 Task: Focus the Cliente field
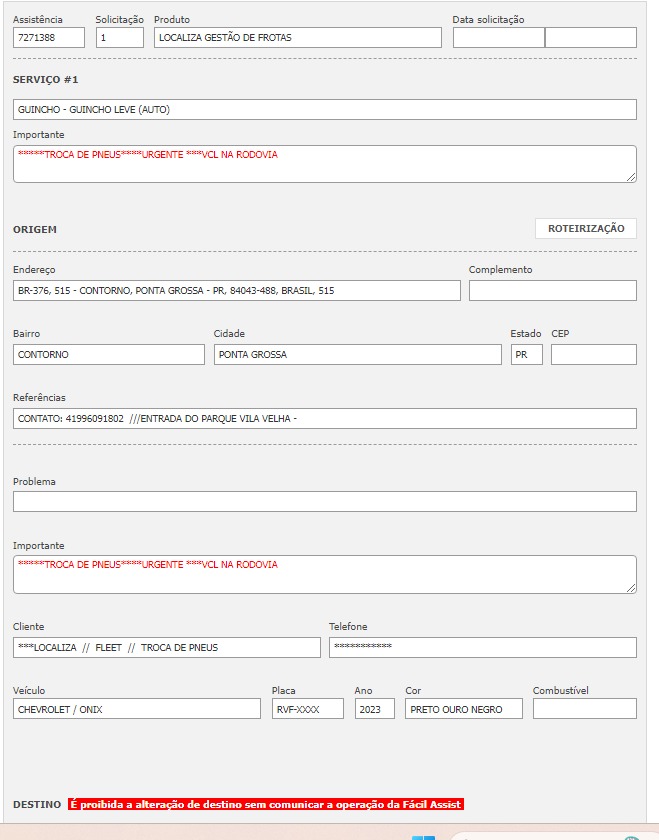click(x=166, y=648)
